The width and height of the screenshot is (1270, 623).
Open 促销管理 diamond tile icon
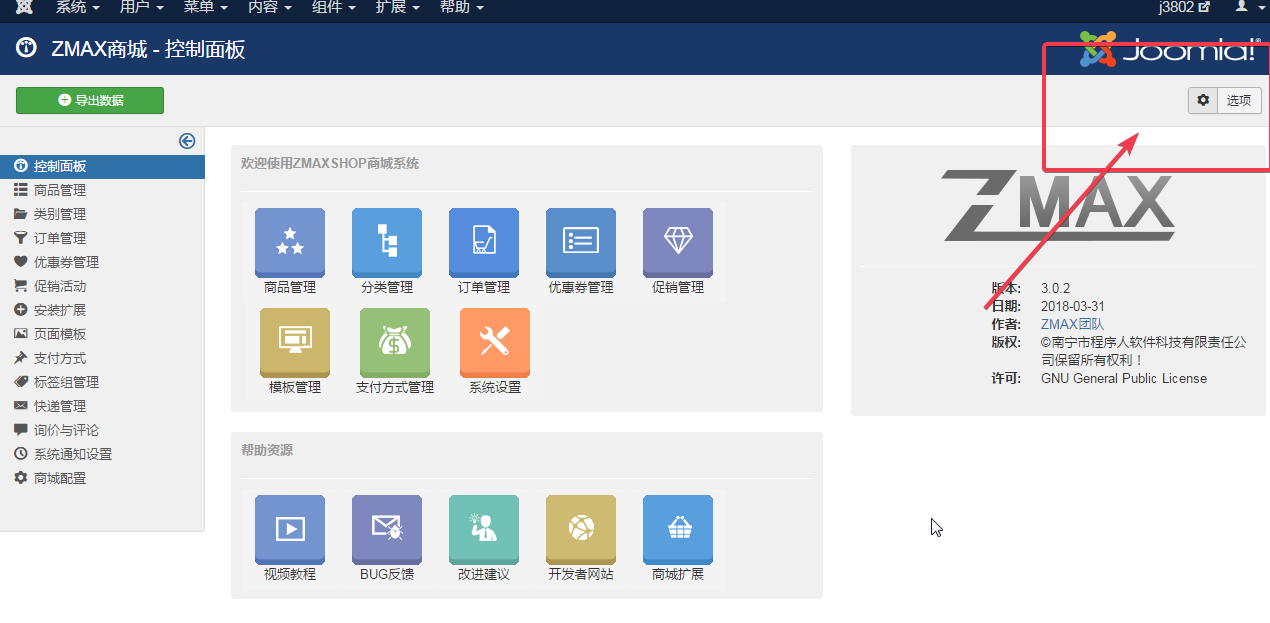(x=678, y=242)
